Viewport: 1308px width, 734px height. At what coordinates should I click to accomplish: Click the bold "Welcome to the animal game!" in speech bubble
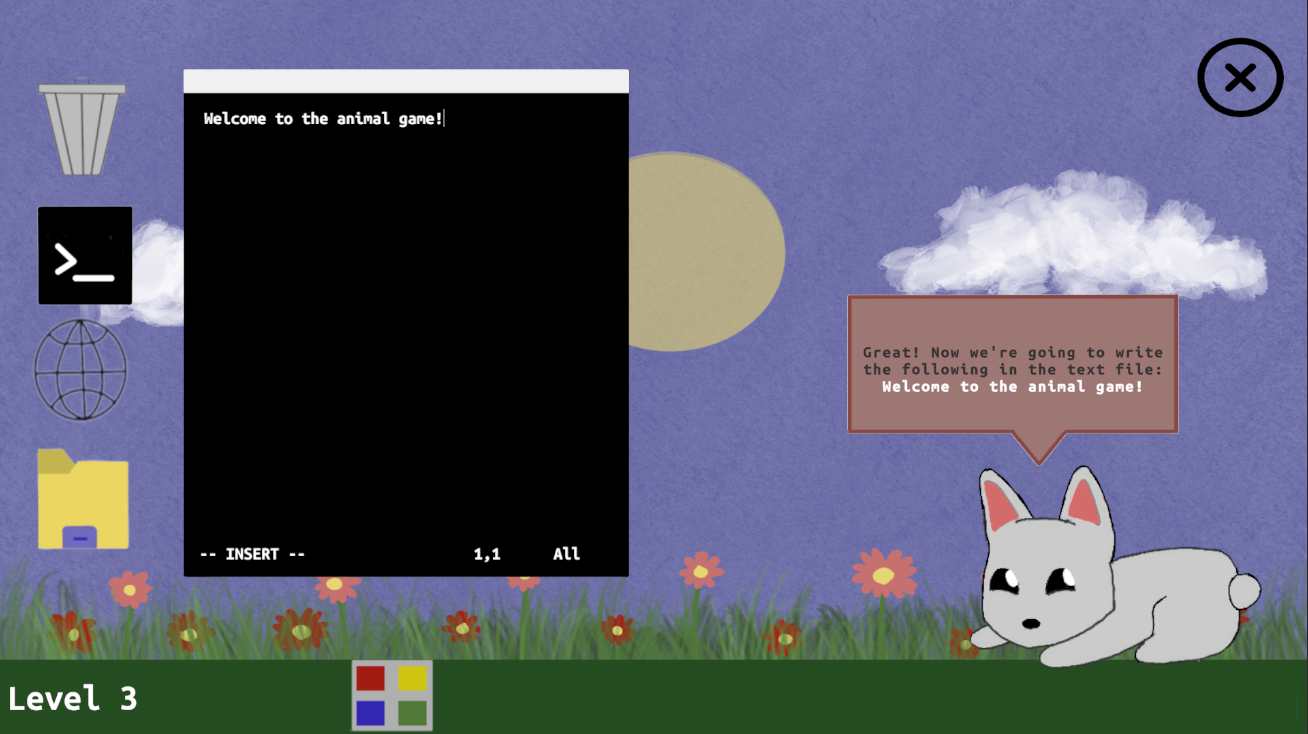[x=1012, y=386]
